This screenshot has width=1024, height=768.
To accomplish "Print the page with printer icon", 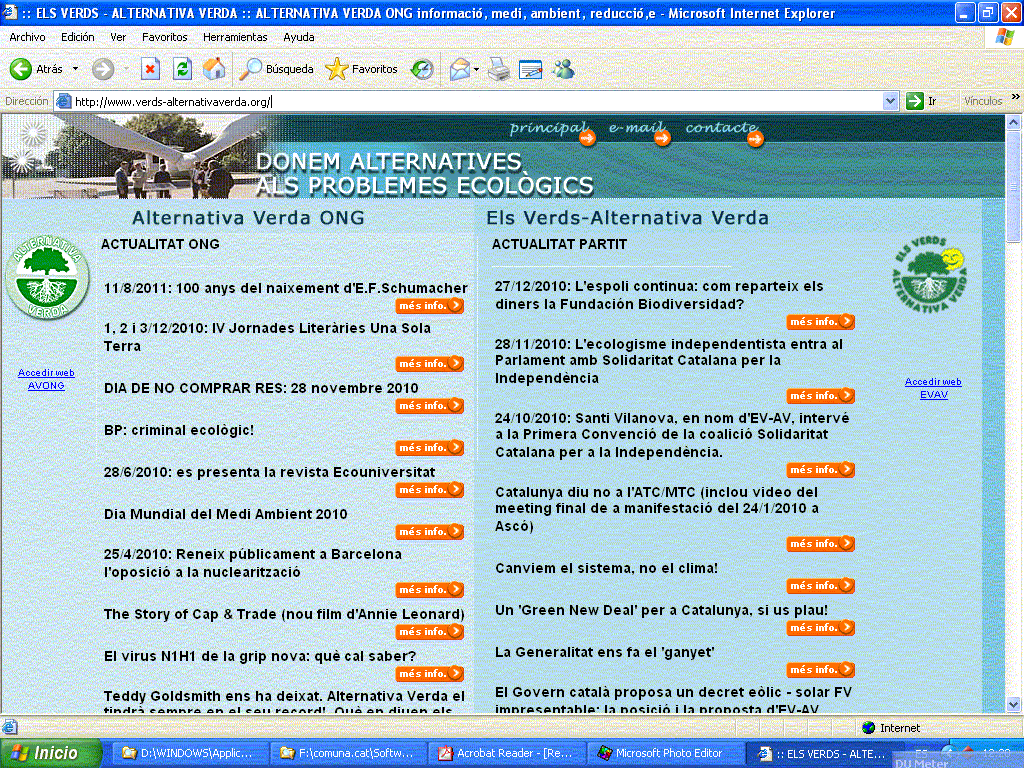I will (499, 69).
